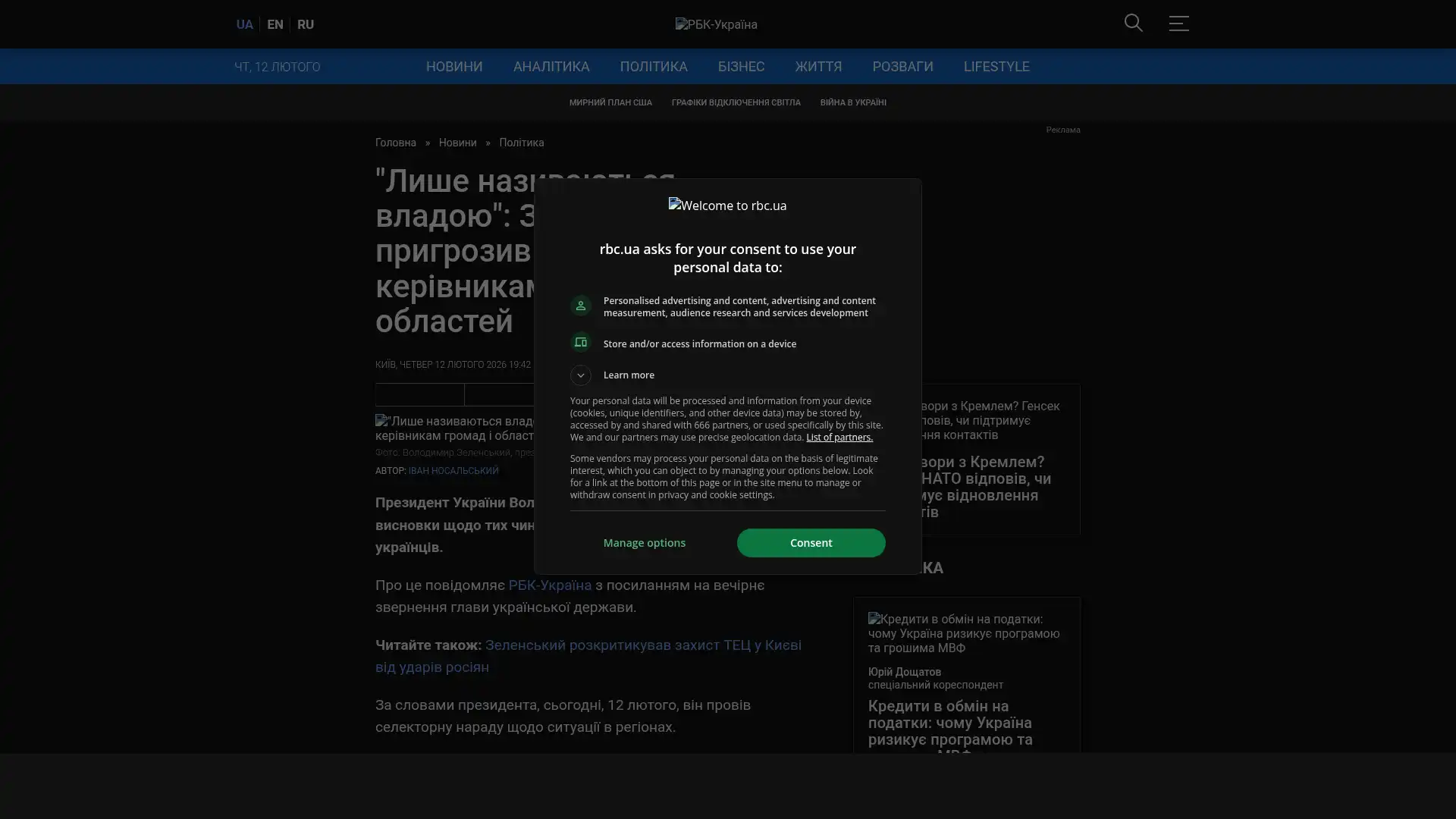The height and width of the screenshot is (819, 1456).
Task: Click the store on device icon
Action: (580, 343)
